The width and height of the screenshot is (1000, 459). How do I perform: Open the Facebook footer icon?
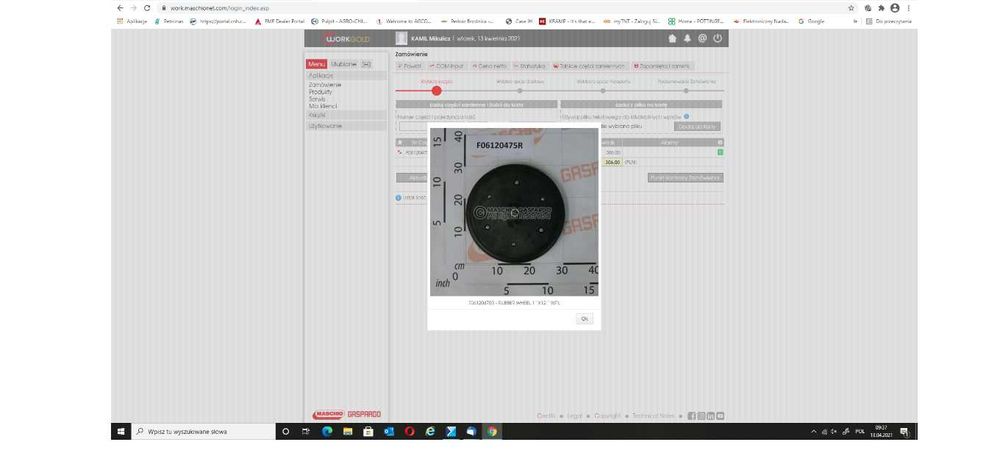click(x=691, y=416)
